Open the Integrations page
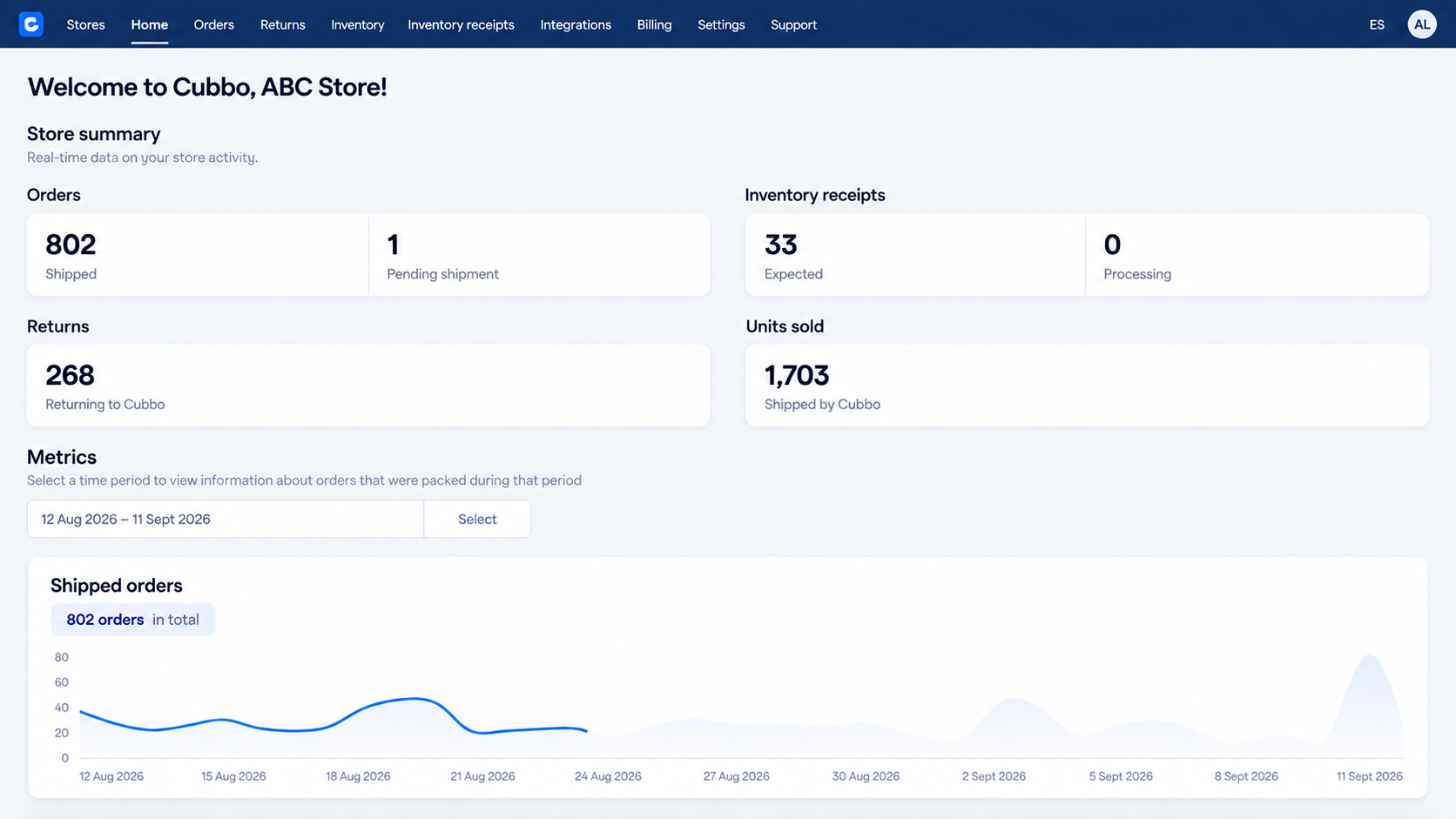The image size is (1456, 819). click(576, 24)
